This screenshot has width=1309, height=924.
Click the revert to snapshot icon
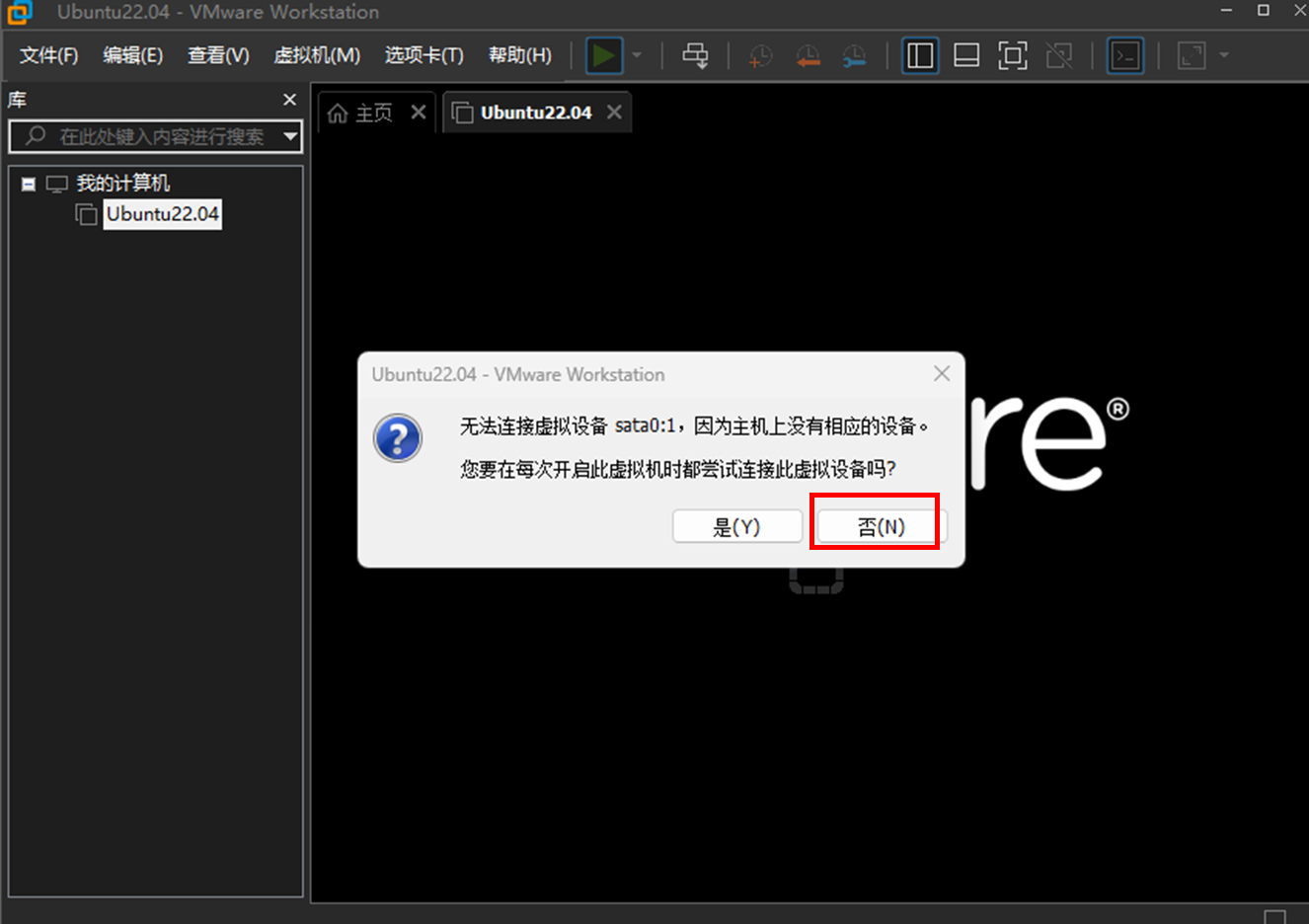click(x=808, y=56)
